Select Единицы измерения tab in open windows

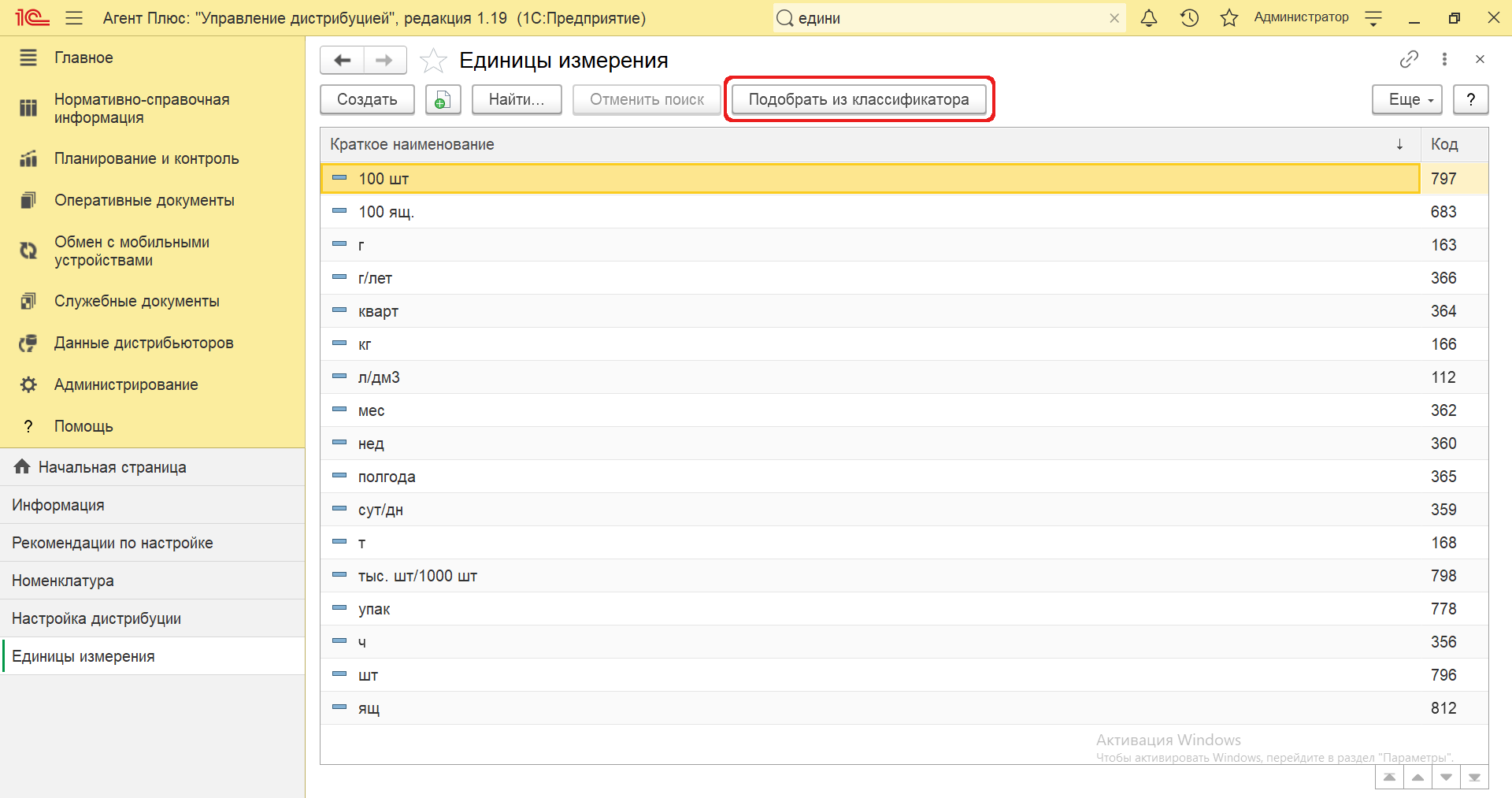(x=152, y=656)
